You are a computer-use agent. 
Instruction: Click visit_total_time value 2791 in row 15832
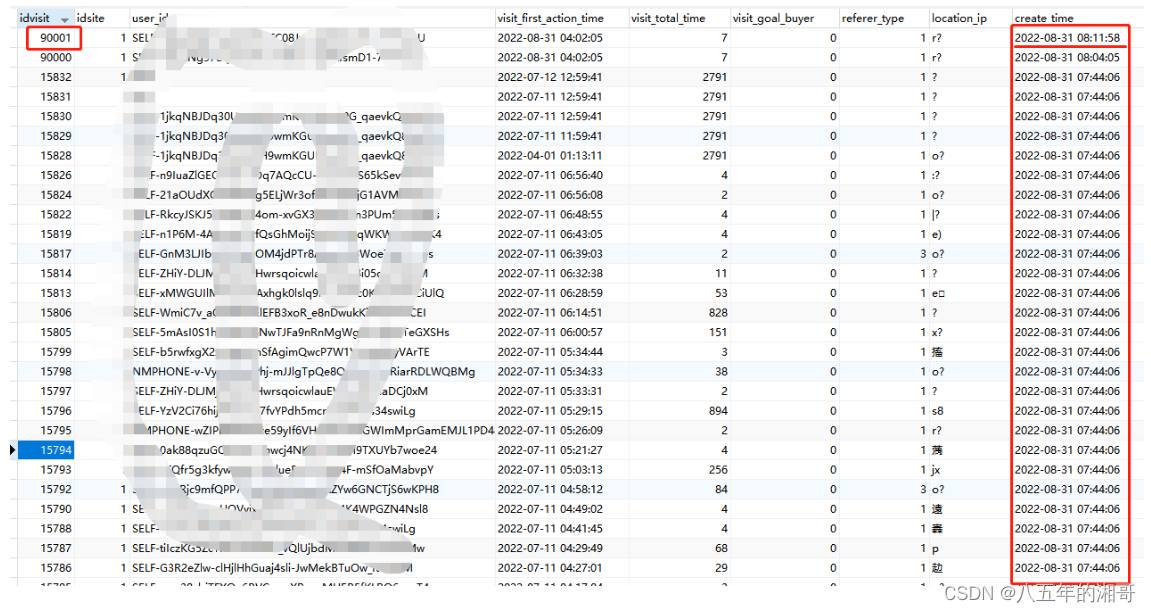714,77
